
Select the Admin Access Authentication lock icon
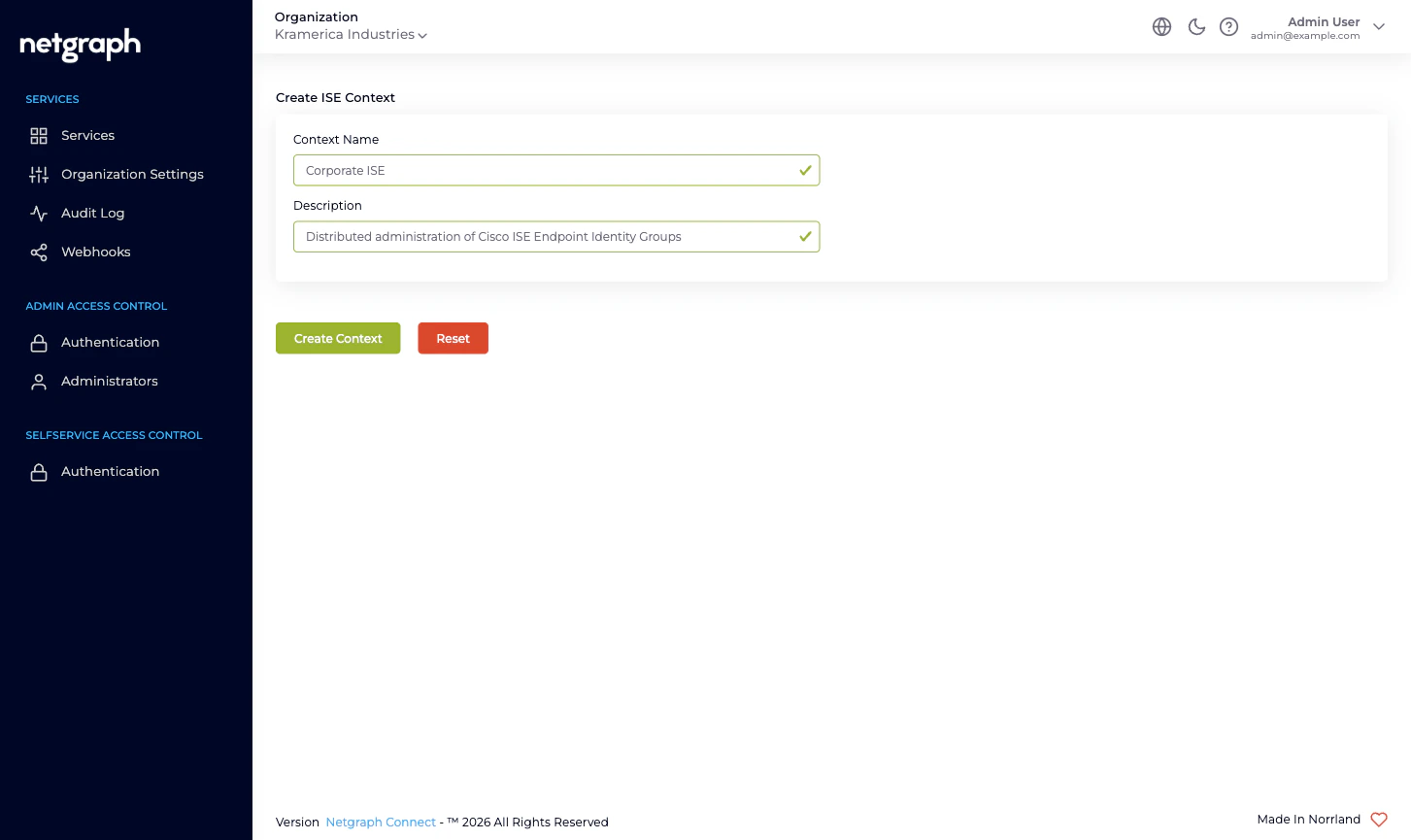click(x=39, y=343)
